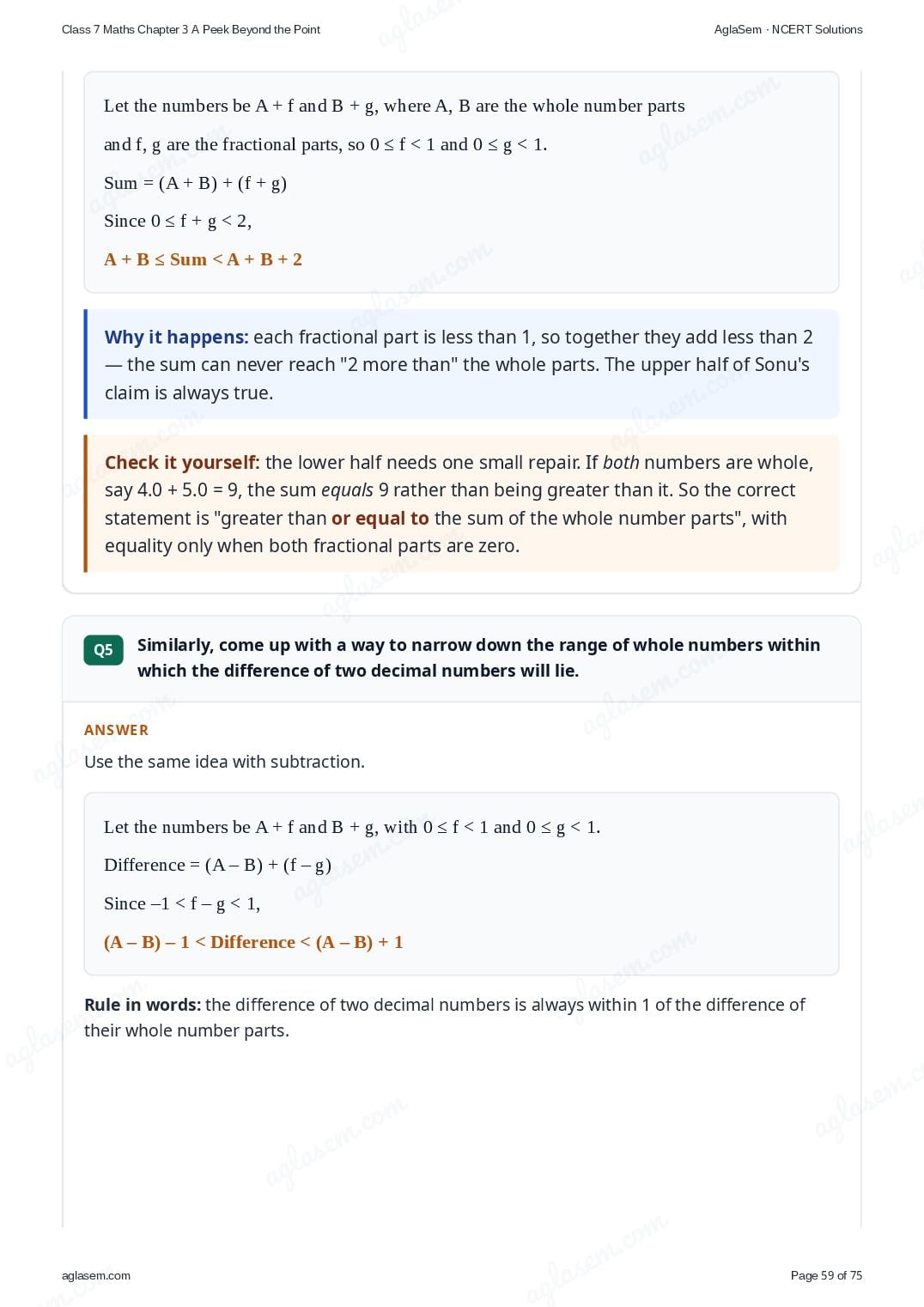Click the 'Rule in words' bold label

[x=143, y=1005]
